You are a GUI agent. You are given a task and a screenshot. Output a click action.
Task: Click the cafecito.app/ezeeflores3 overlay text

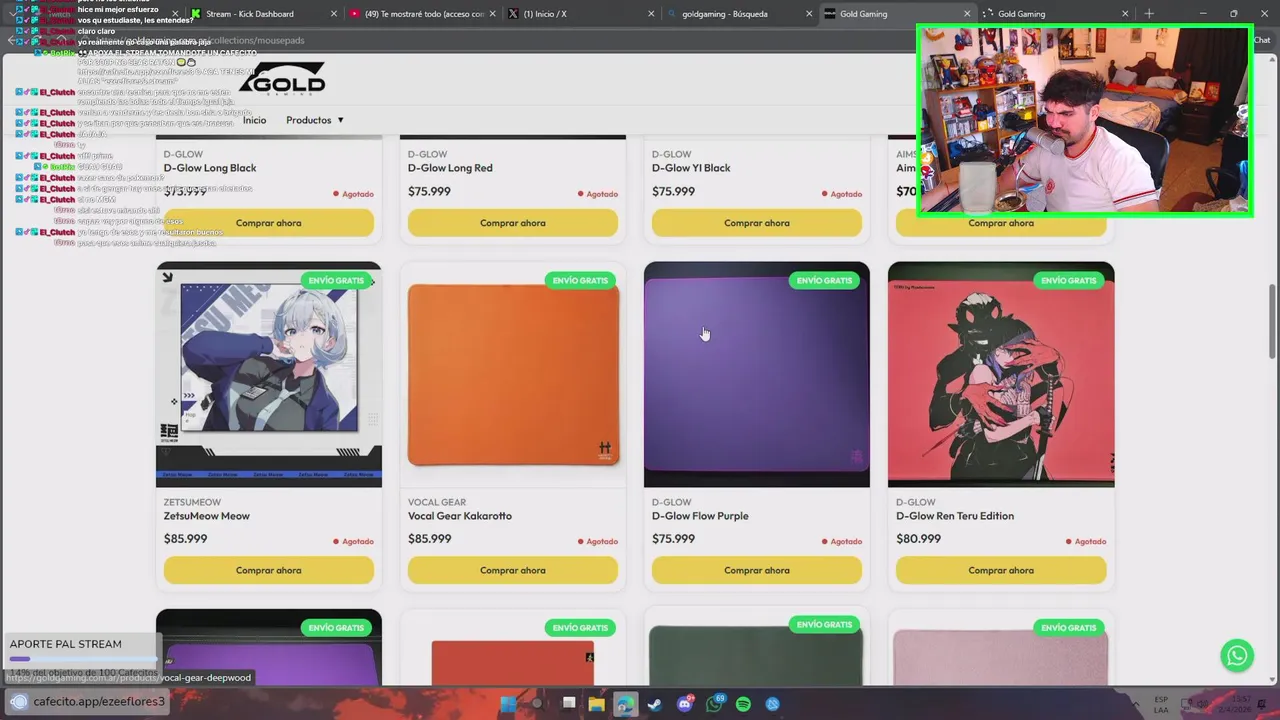click(x=99, y=702)
